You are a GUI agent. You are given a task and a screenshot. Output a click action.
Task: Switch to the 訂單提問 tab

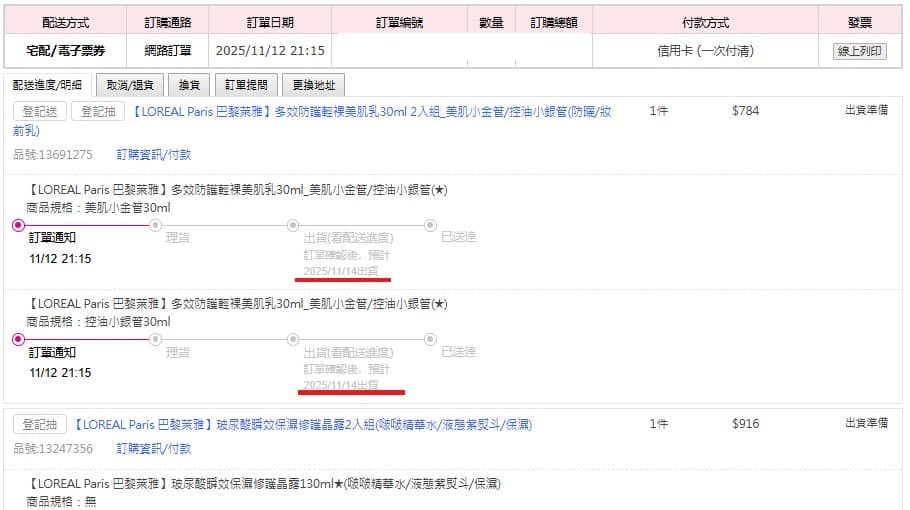point(246,85)
